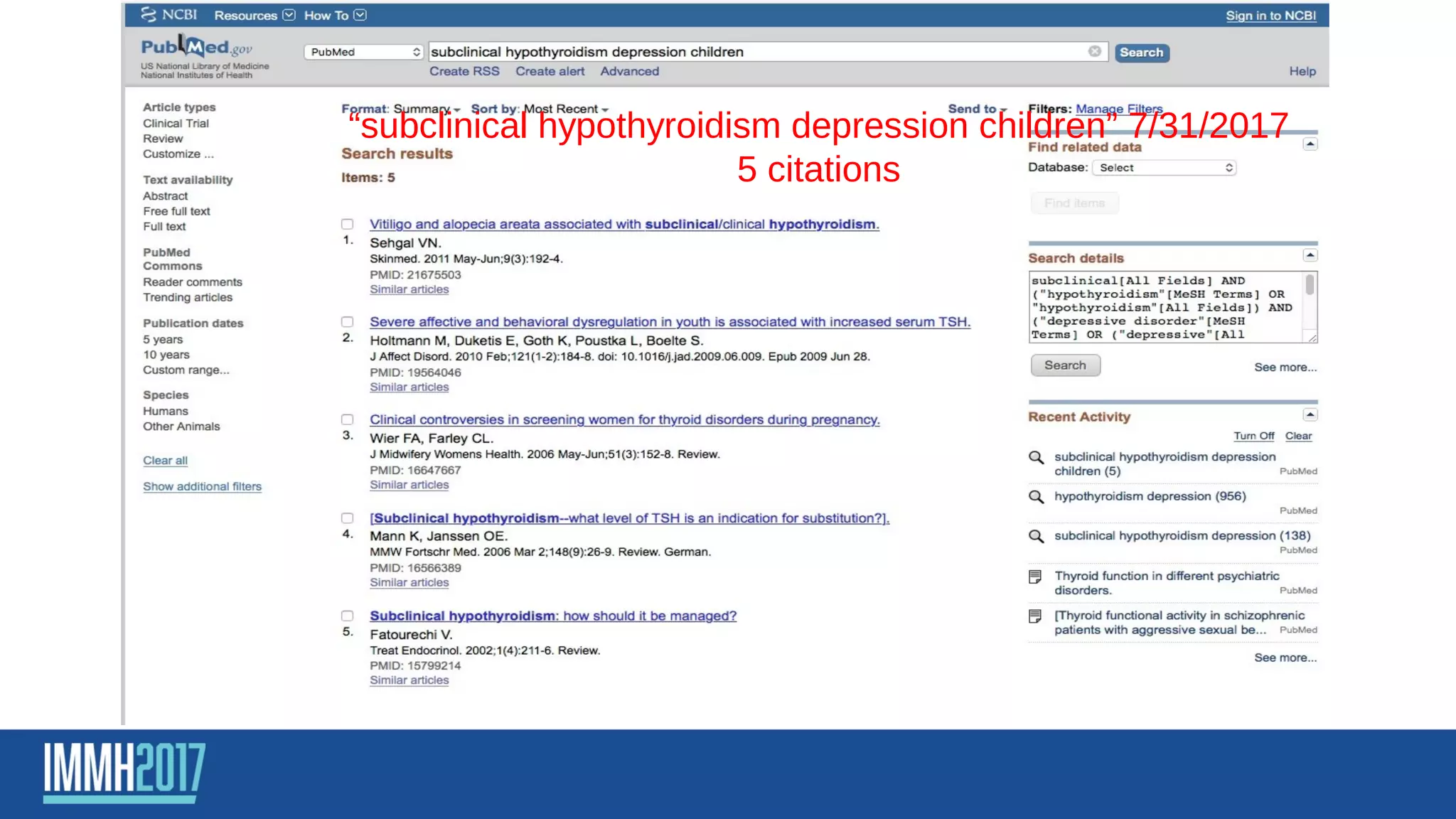
Task: Click magnifier icon beside 'hypothyroidism depression (956)'
Action: coord(1037,497)
